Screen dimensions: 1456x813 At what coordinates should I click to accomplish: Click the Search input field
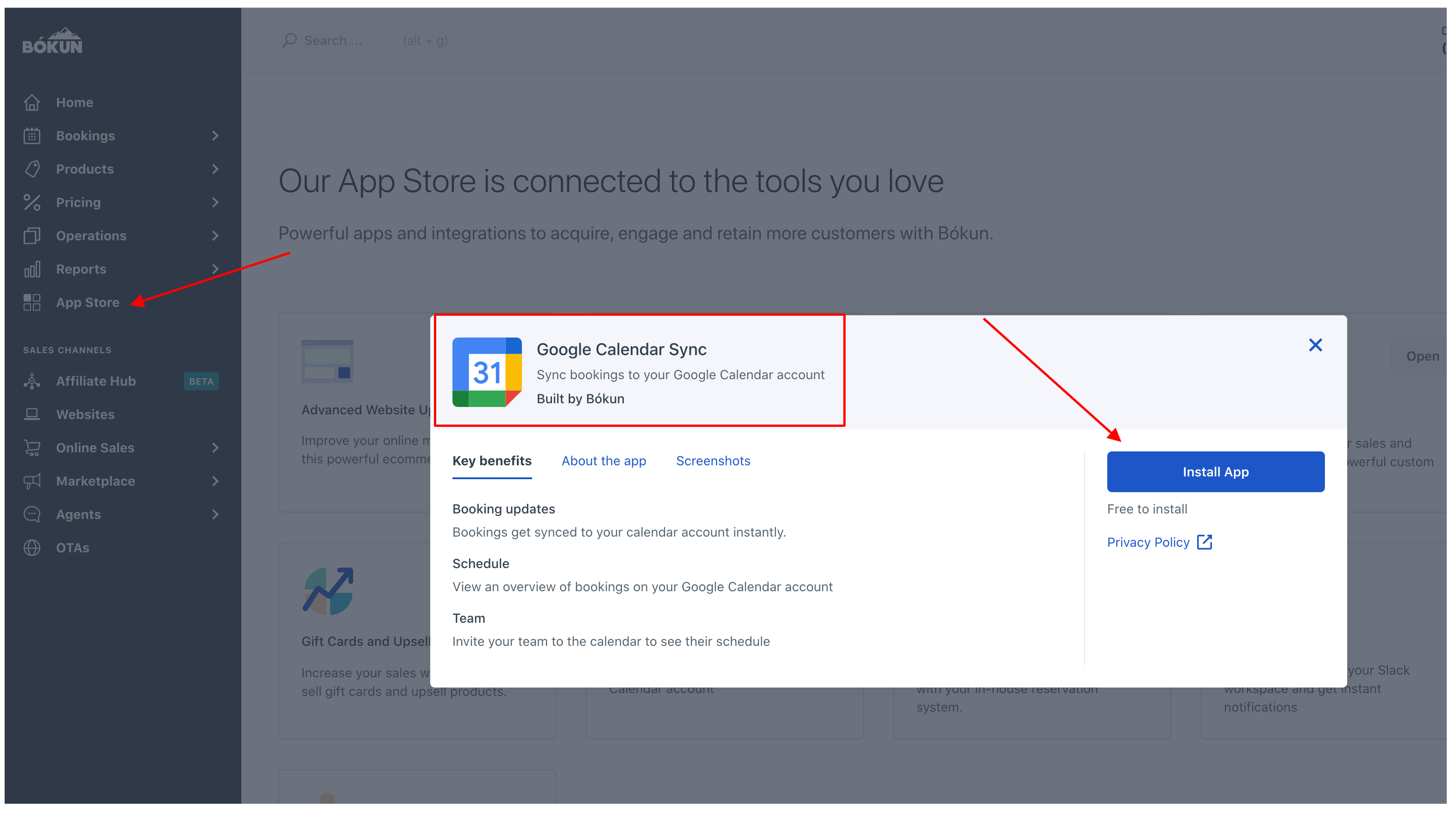coord(364,40)
